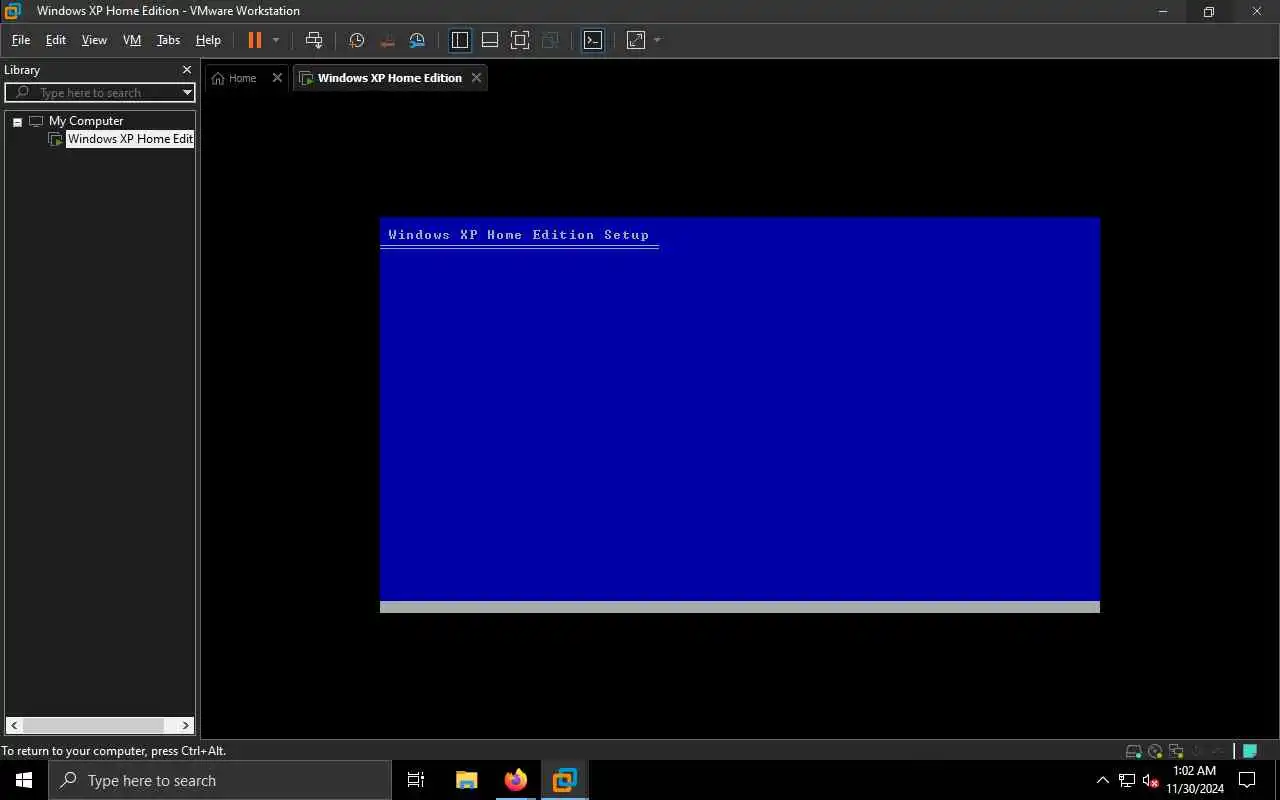Open the power options dropdown arrow next to pause
This screenshot has height=800, width=1280.
(276, 40)
